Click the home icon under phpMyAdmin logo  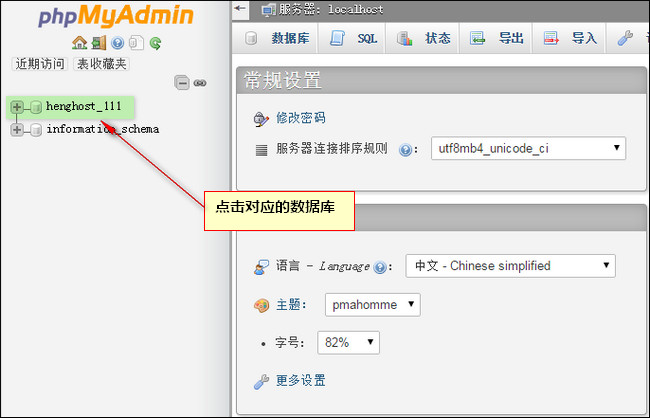click(x=79, y=43)
